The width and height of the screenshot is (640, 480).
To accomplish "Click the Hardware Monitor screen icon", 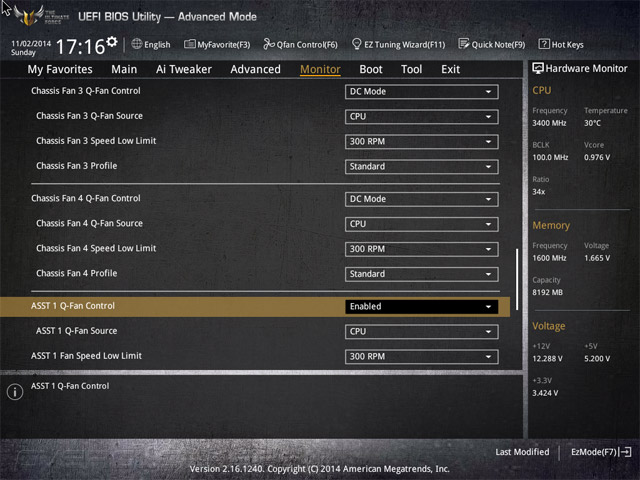I will tap(538, 68).
